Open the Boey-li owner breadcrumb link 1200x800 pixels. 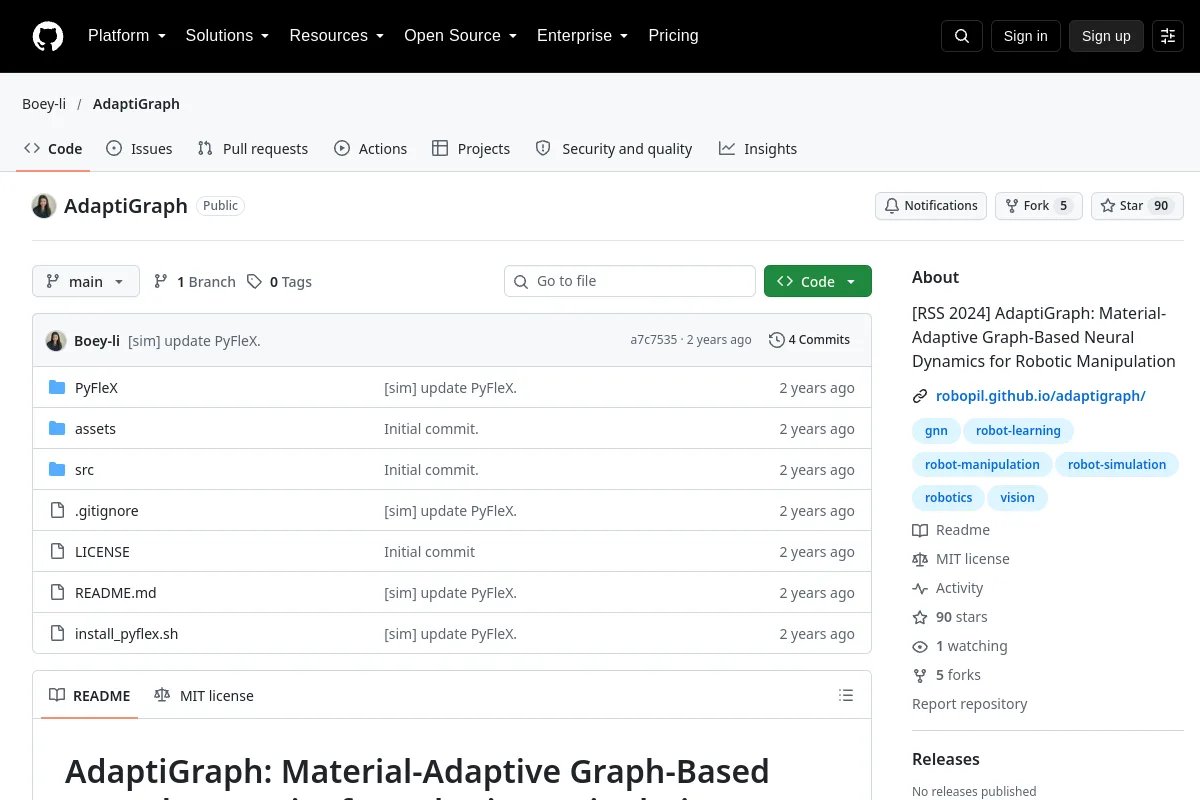click(x=44, y=104)
